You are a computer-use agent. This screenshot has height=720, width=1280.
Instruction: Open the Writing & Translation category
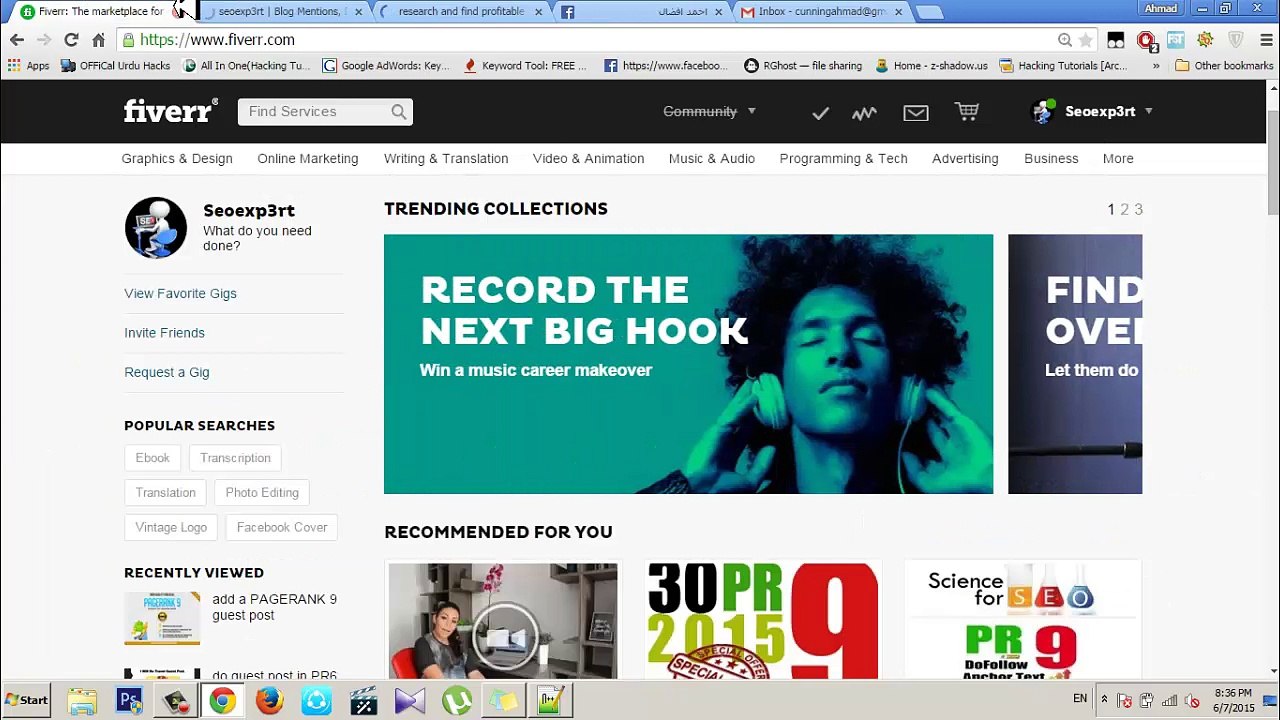(x=446, y=158)
